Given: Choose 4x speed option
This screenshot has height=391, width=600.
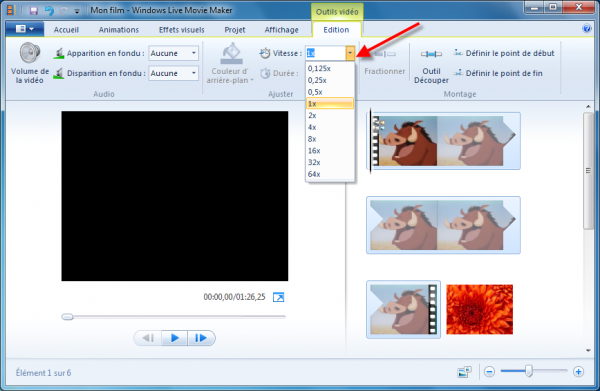Looking at the screenshot, I should 330,127.
